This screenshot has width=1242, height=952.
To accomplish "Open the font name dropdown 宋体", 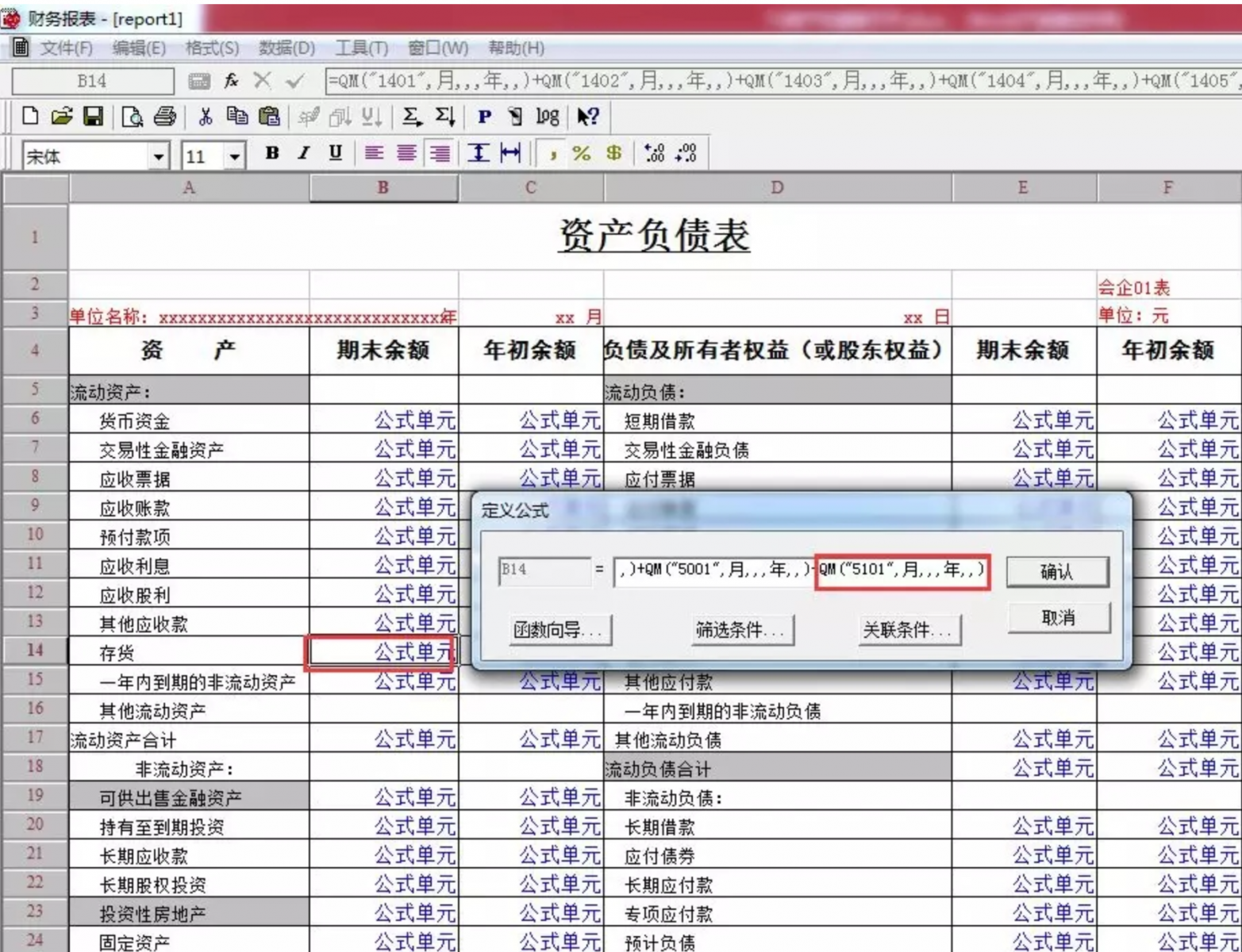I will (160, 156).
